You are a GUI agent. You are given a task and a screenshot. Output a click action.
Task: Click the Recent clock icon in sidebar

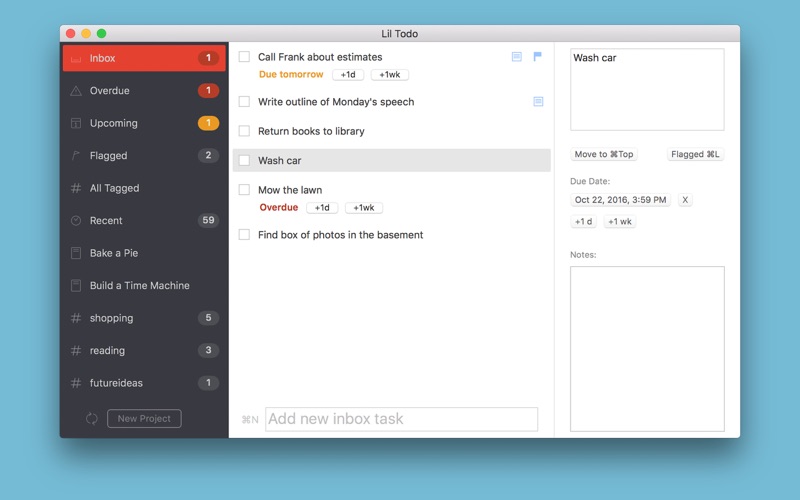pyautogui.click(x=76, y=220)
